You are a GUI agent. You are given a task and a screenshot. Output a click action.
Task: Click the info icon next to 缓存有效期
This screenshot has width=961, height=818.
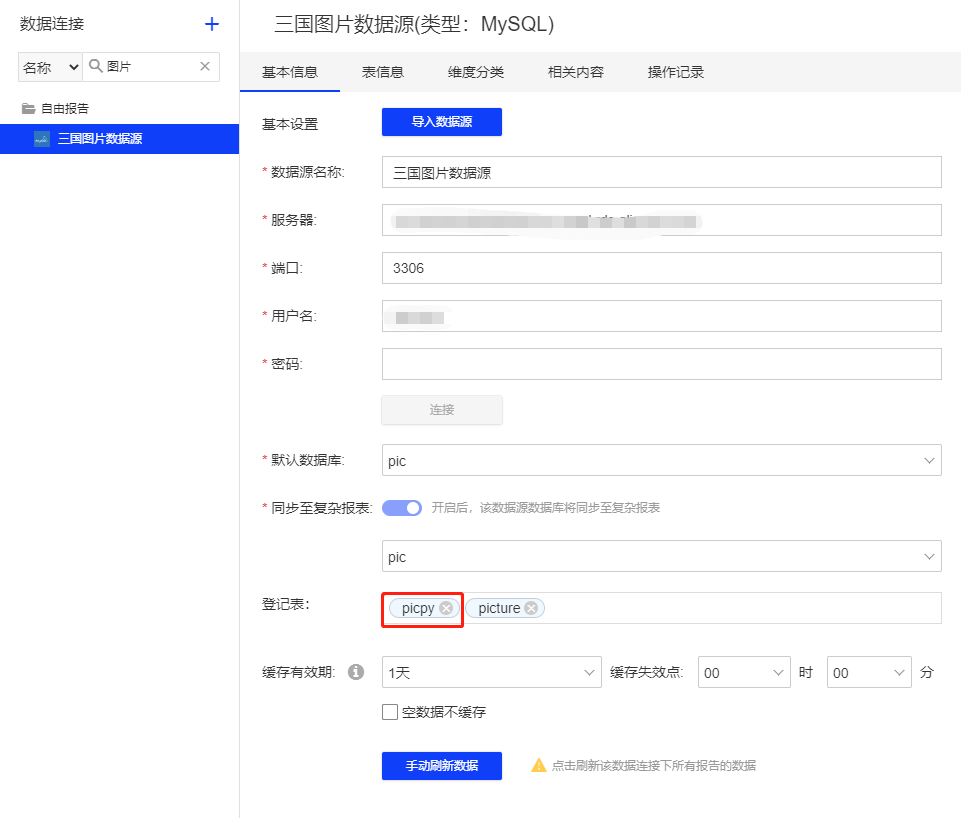click(x=355, y=673)
